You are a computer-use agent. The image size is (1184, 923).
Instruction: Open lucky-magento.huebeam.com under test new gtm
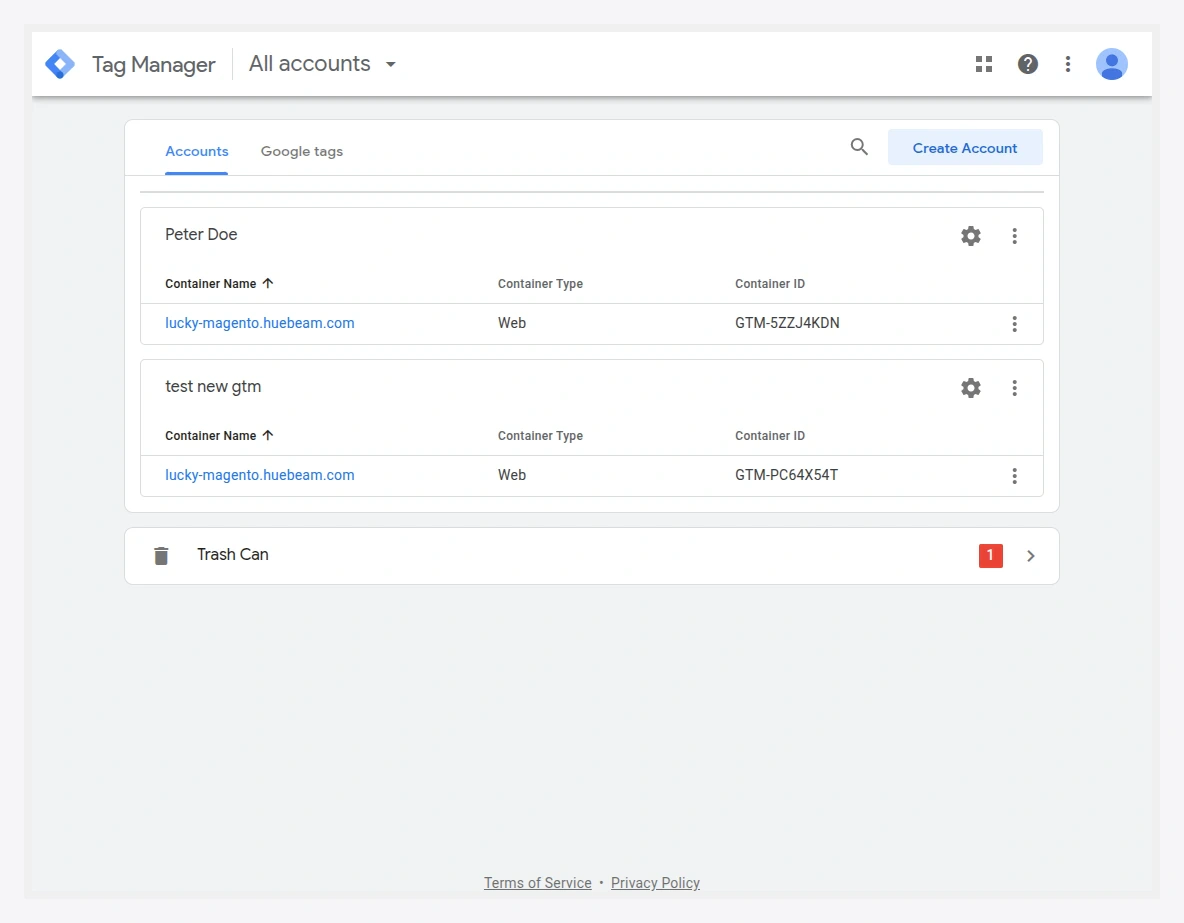pos(260,474)
